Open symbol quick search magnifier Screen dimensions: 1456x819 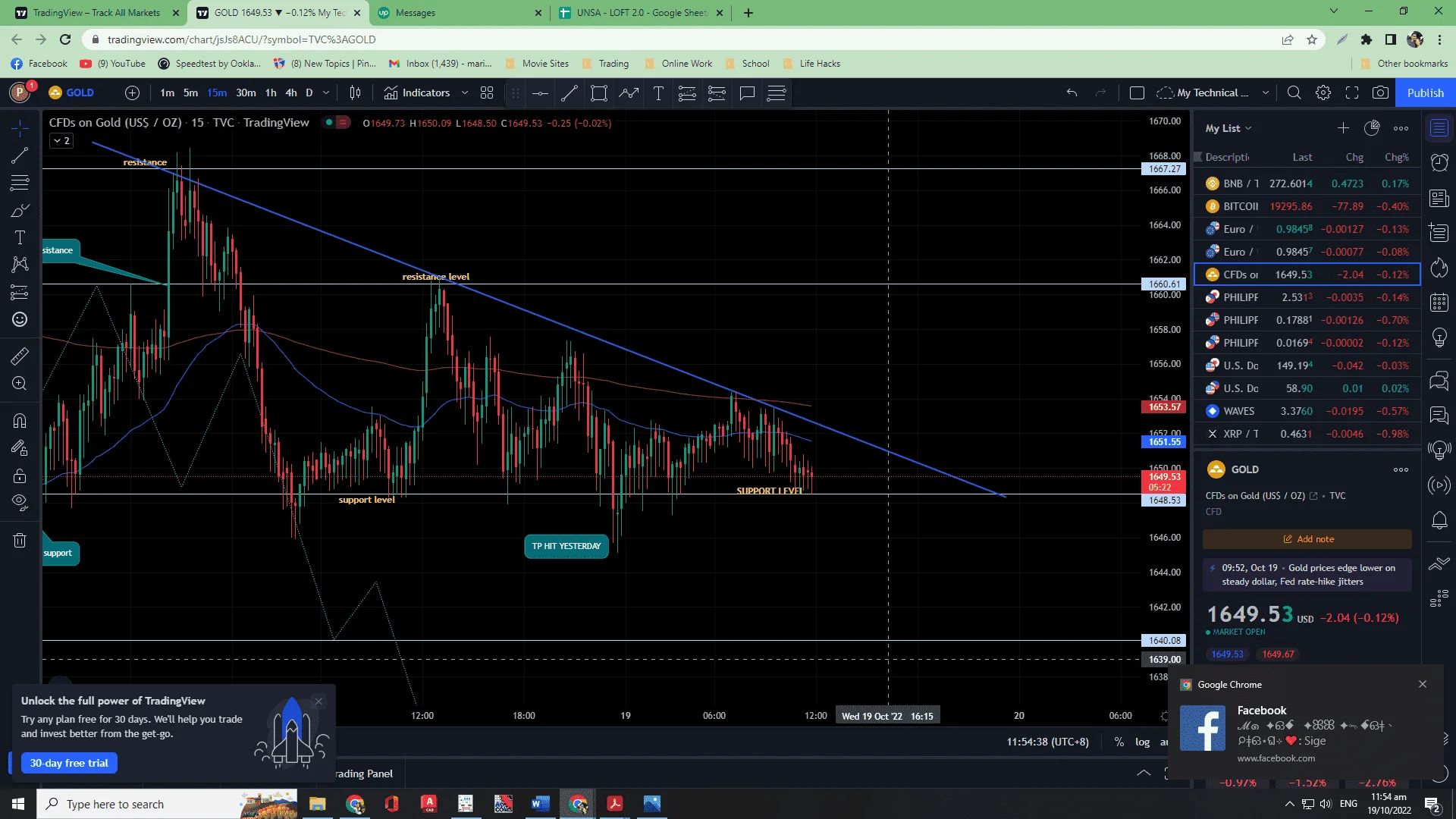[x=1294, y=93]
